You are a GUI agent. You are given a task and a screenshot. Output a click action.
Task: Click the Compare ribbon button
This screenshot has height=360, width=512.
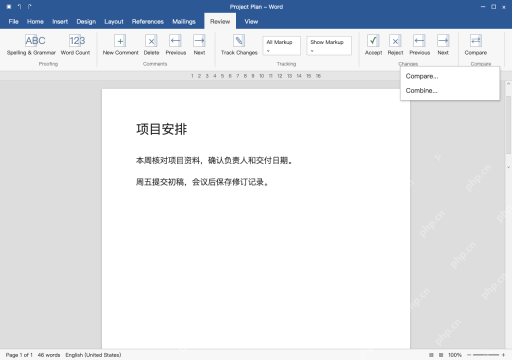click(x=476, y=45)
